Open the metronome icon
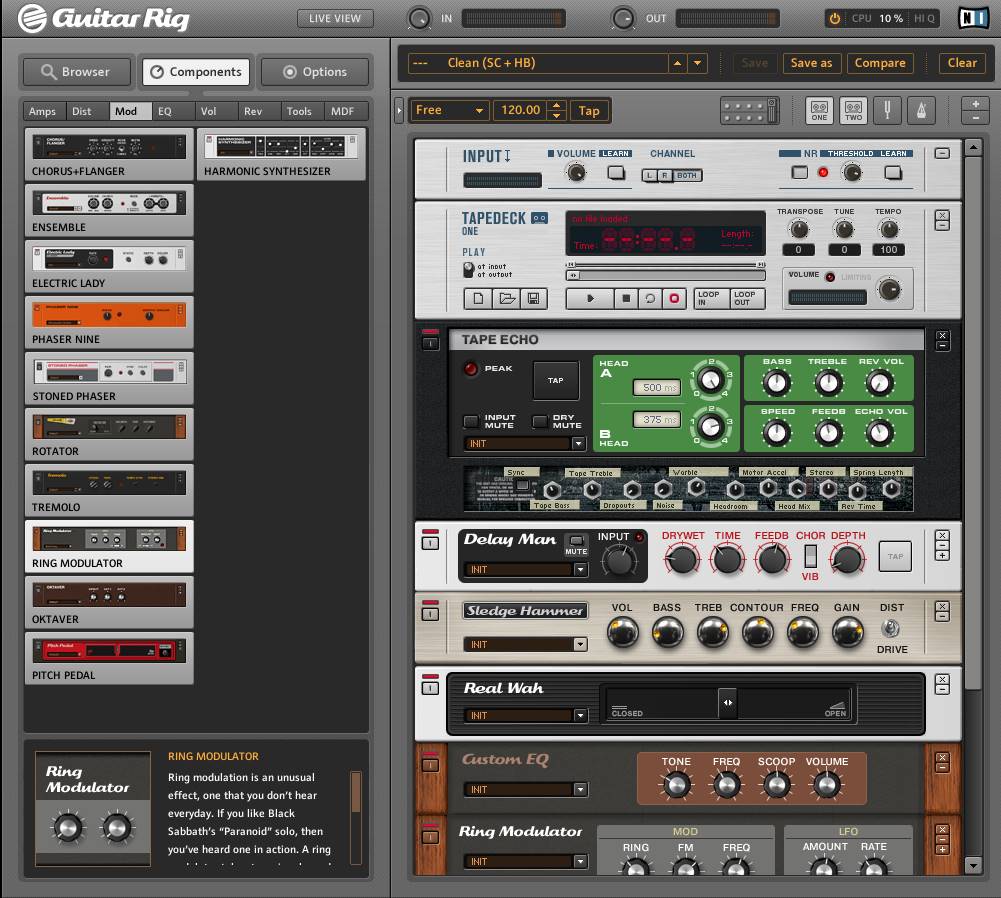This screenshot has width=1001, height=898. point(921,110)
